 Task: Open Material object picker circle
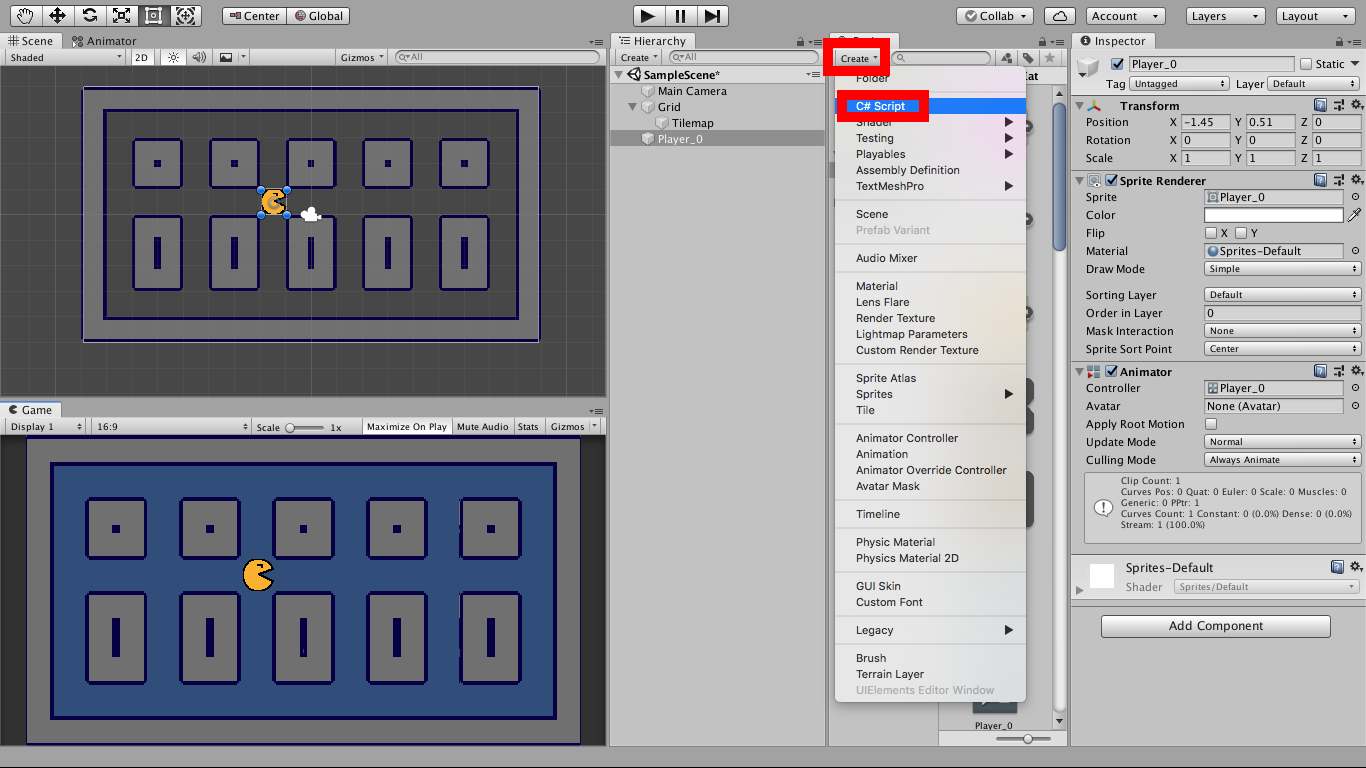pos(1355,251)
